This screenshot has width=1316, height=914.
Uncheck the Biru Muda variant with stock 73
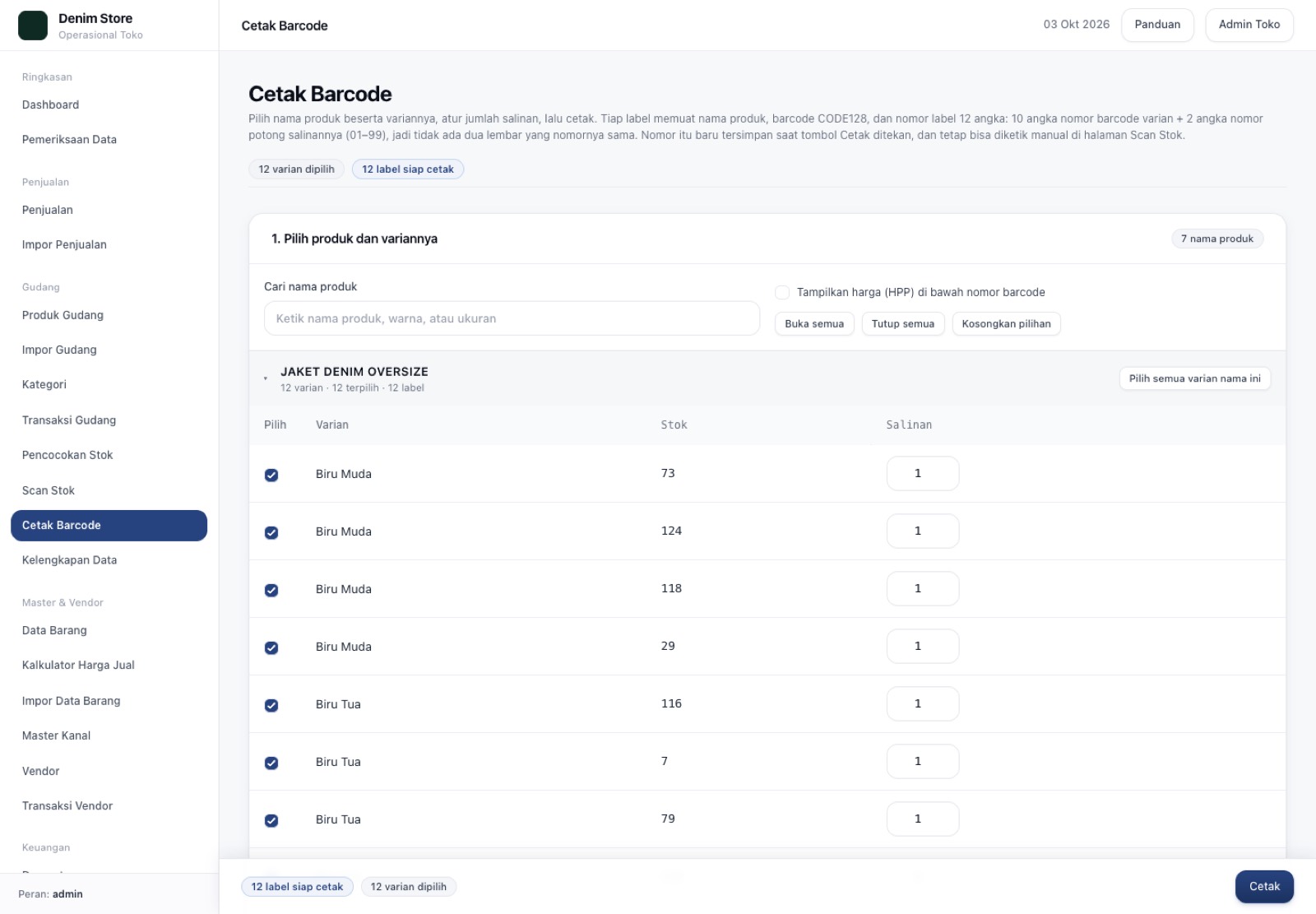271,475
